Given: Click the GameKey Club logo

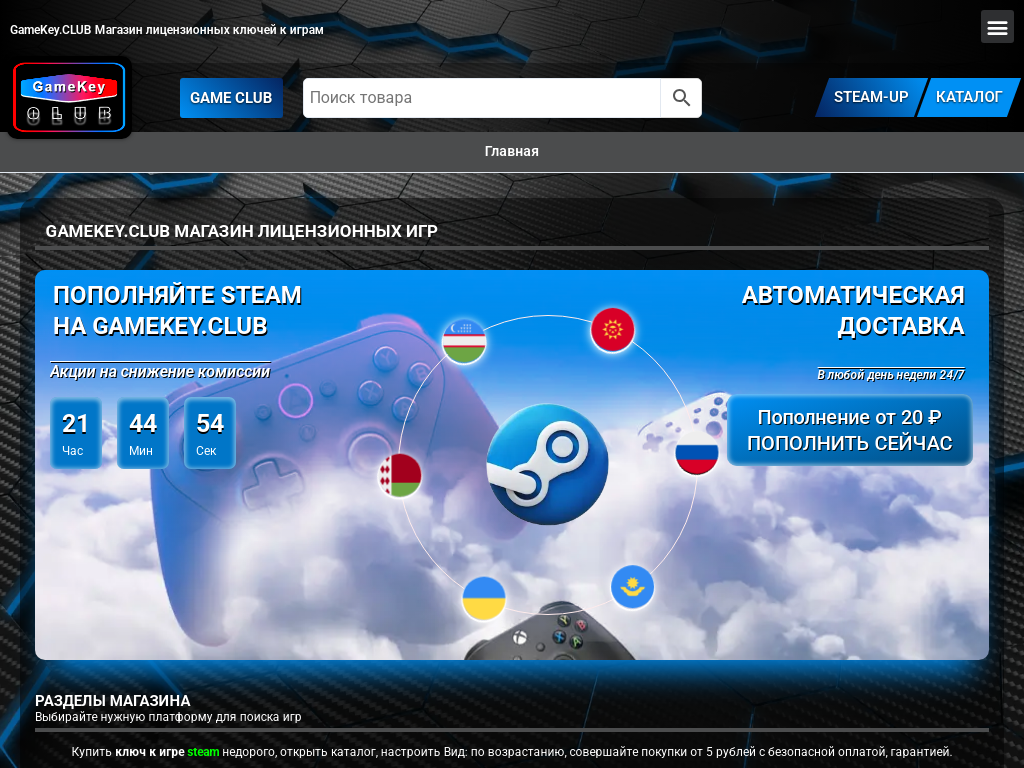Looking at the screenshot, I should (69, 97).
